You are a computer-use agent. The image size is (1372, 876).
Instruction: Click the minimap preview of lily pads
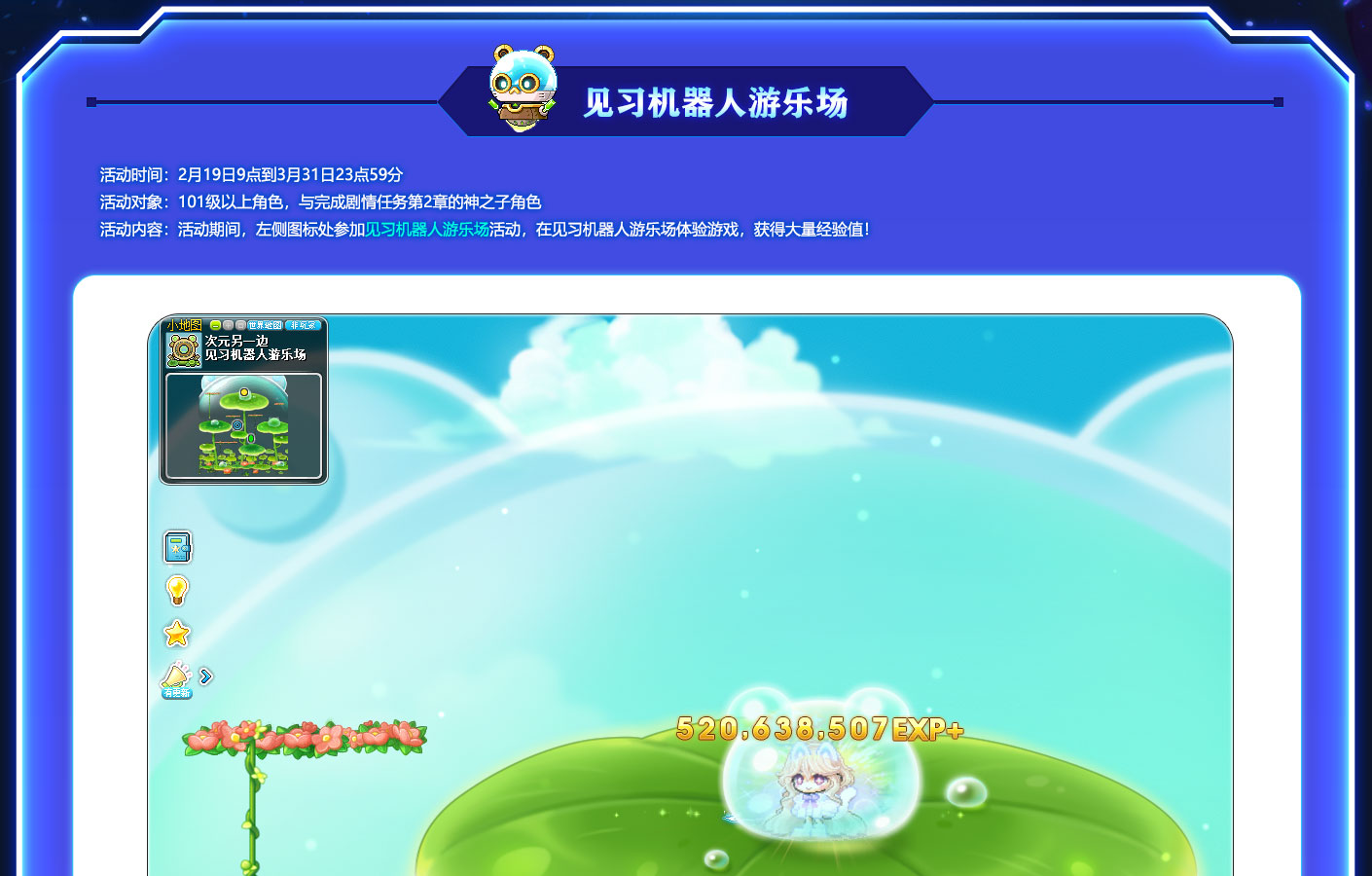[x=243, y=426]
